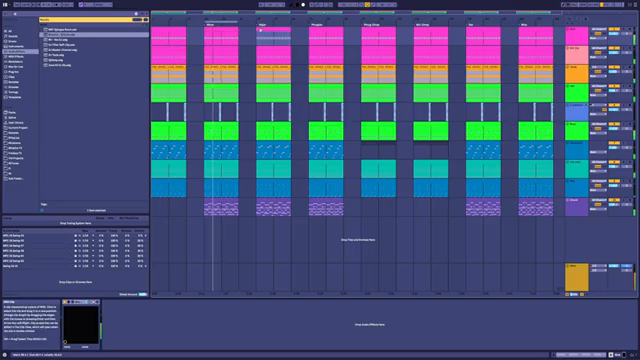640x360 pixels.
Task: Click the record button in the transport bar
Action: tap(303, 5)
